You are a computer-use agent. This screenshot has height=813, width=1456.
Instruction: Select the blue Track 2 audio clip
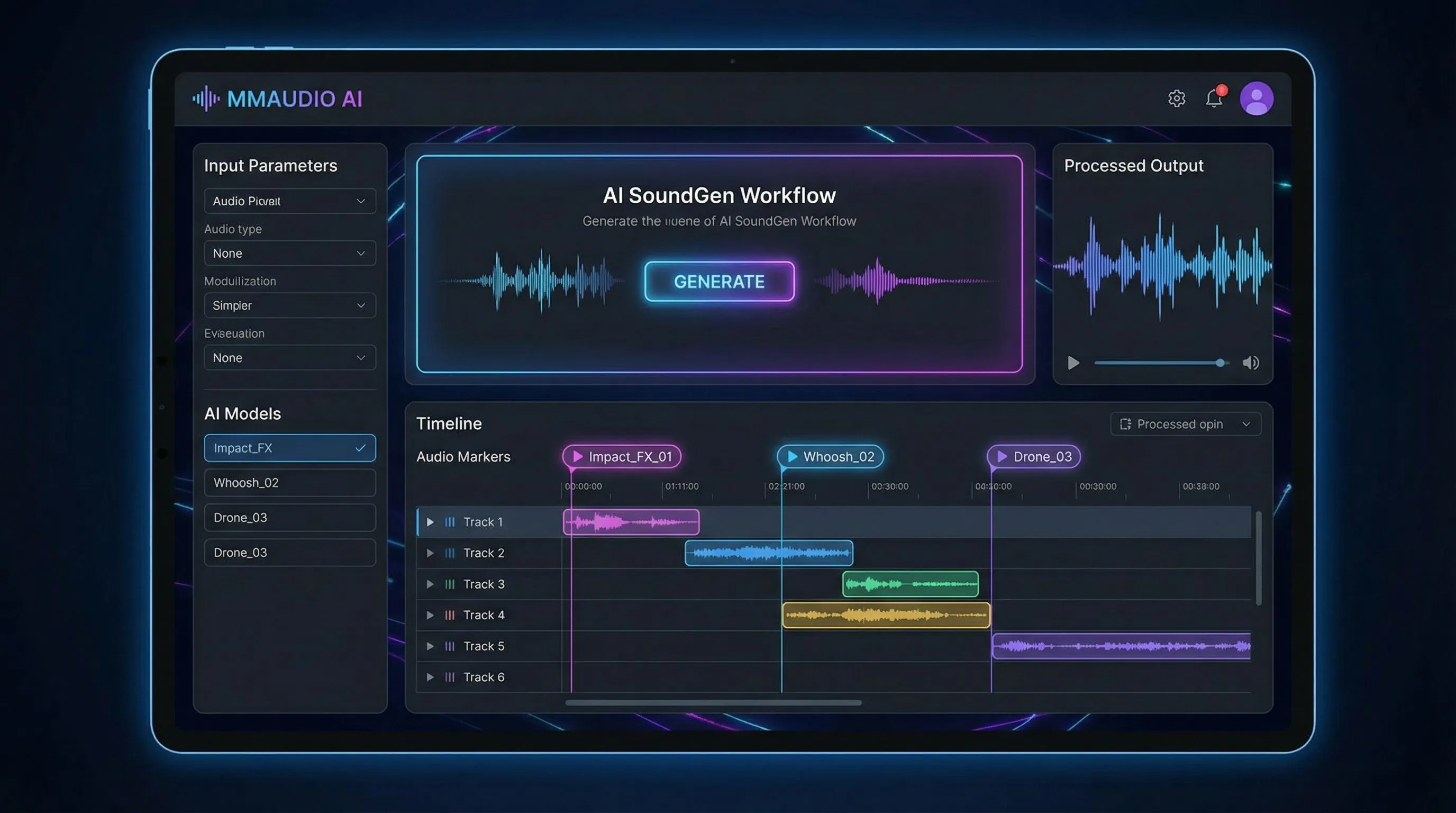769,553
